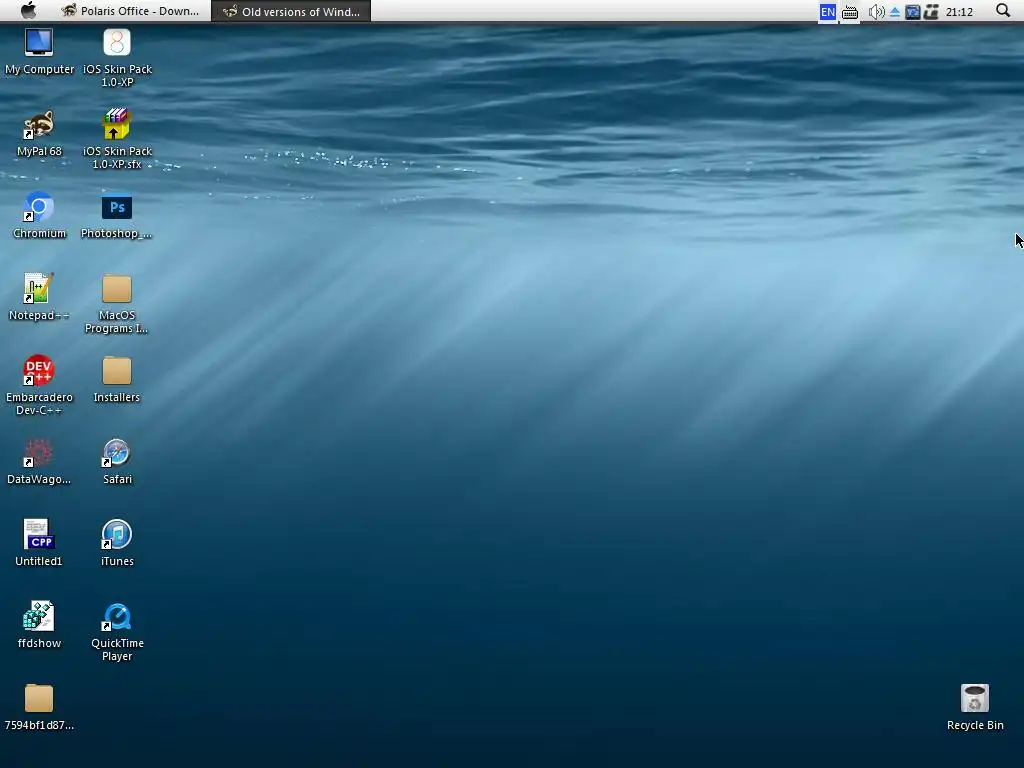Select the Recycle Bin icon
Screen dimensions: 1024x768
[975, 708]
